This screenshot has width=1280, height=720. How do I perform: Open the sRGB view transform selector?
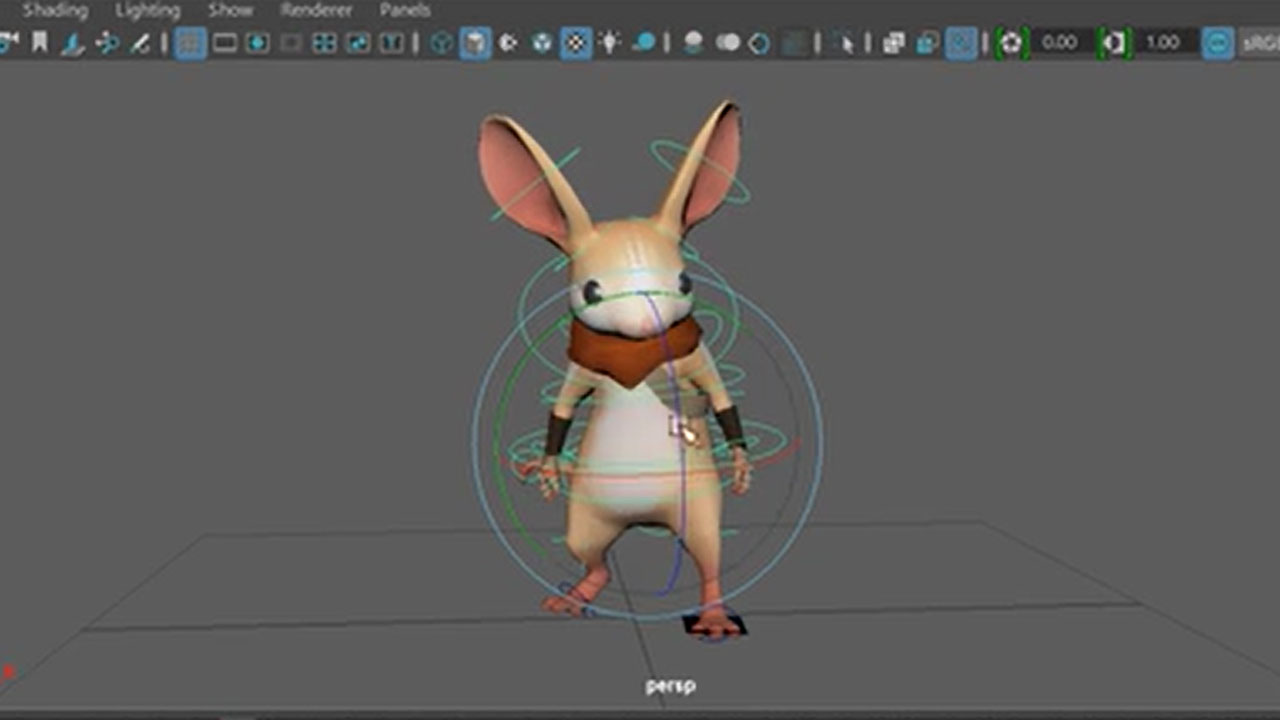[x=1260, y=45]
